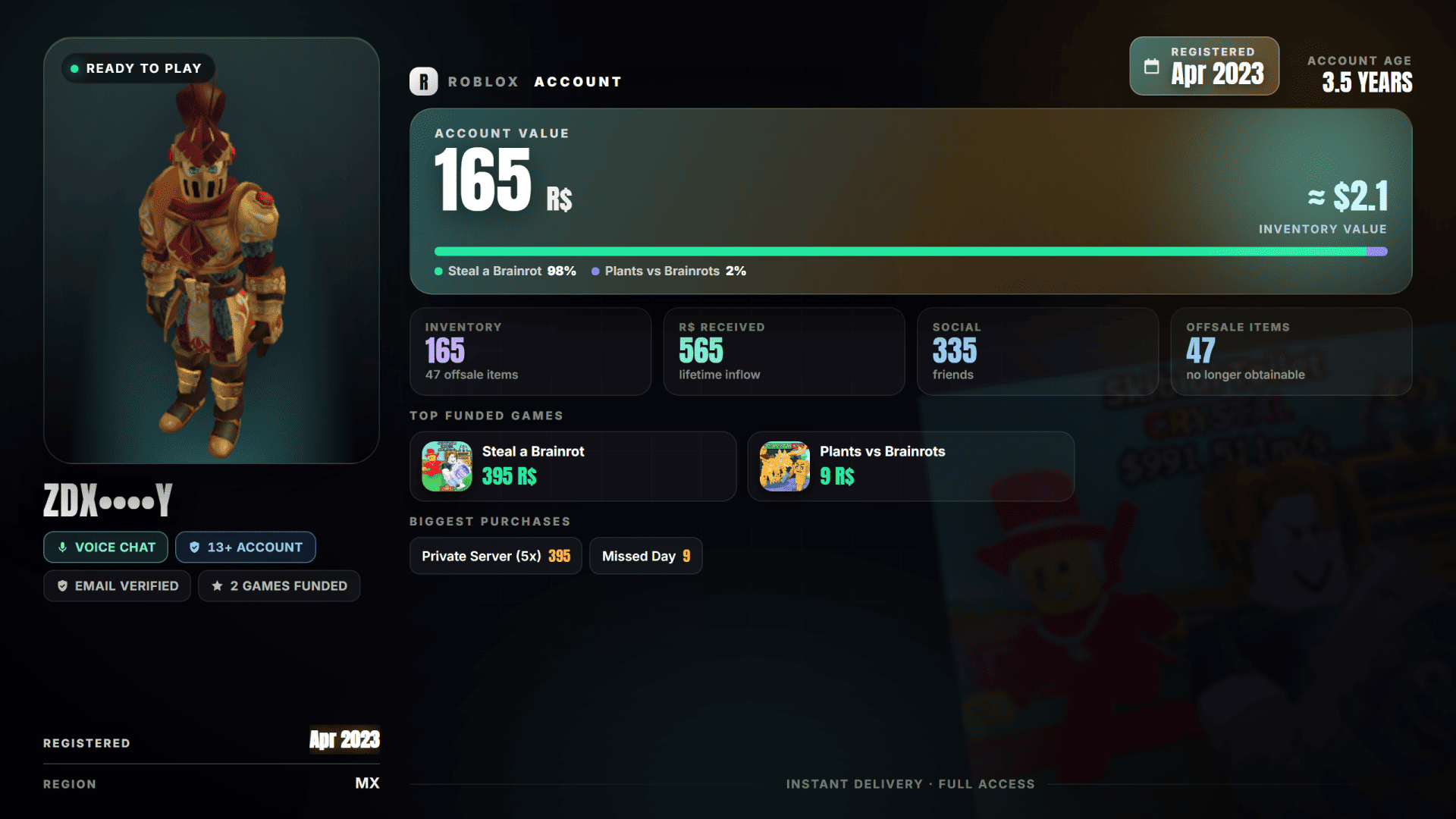
Task: Open the Offsale Items 47 card
Action: (x=1291, y=351)
